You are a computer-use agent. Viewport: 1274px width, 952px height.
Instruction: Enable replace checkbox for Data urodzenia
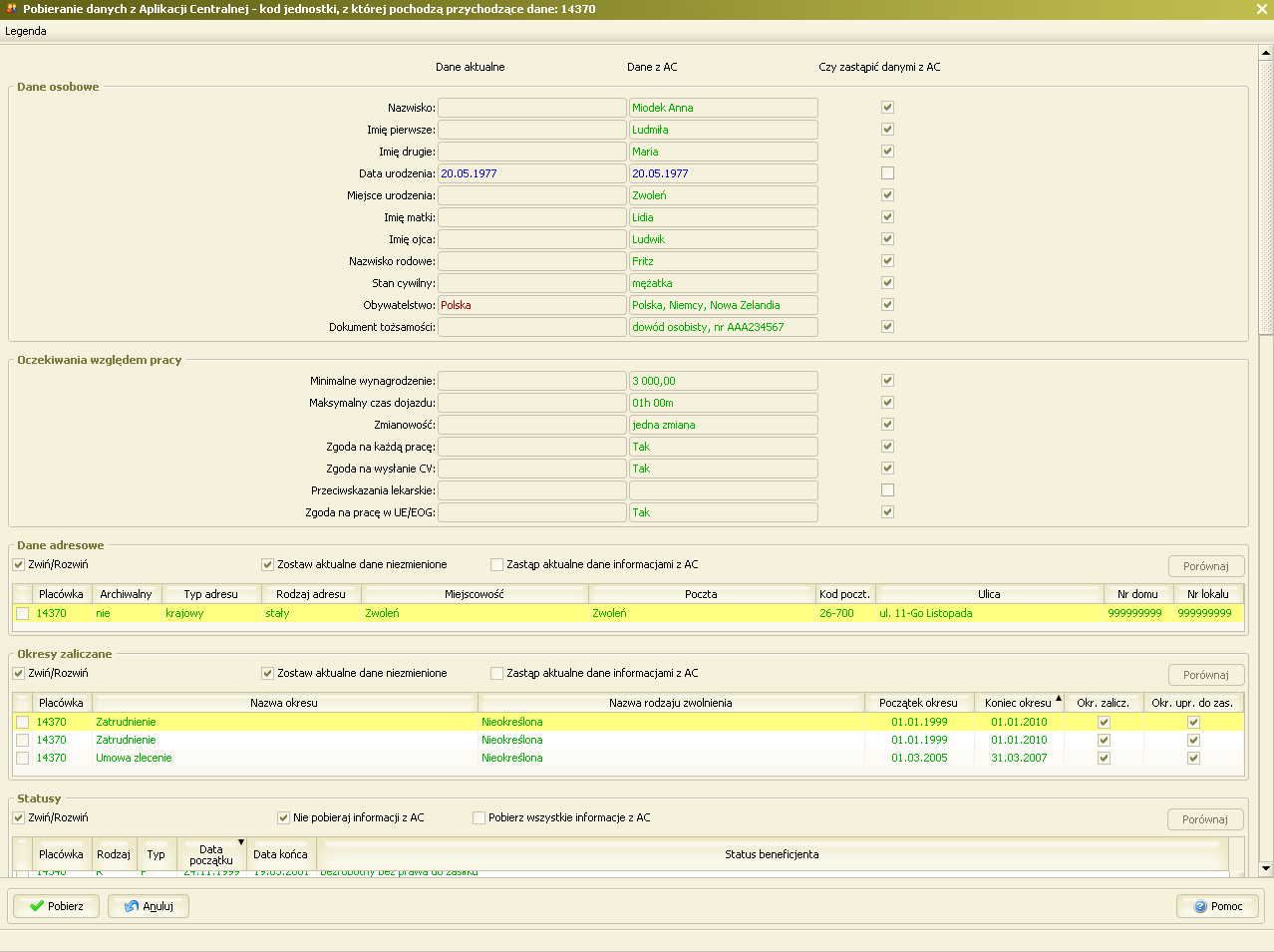click(x=887, y=173)
